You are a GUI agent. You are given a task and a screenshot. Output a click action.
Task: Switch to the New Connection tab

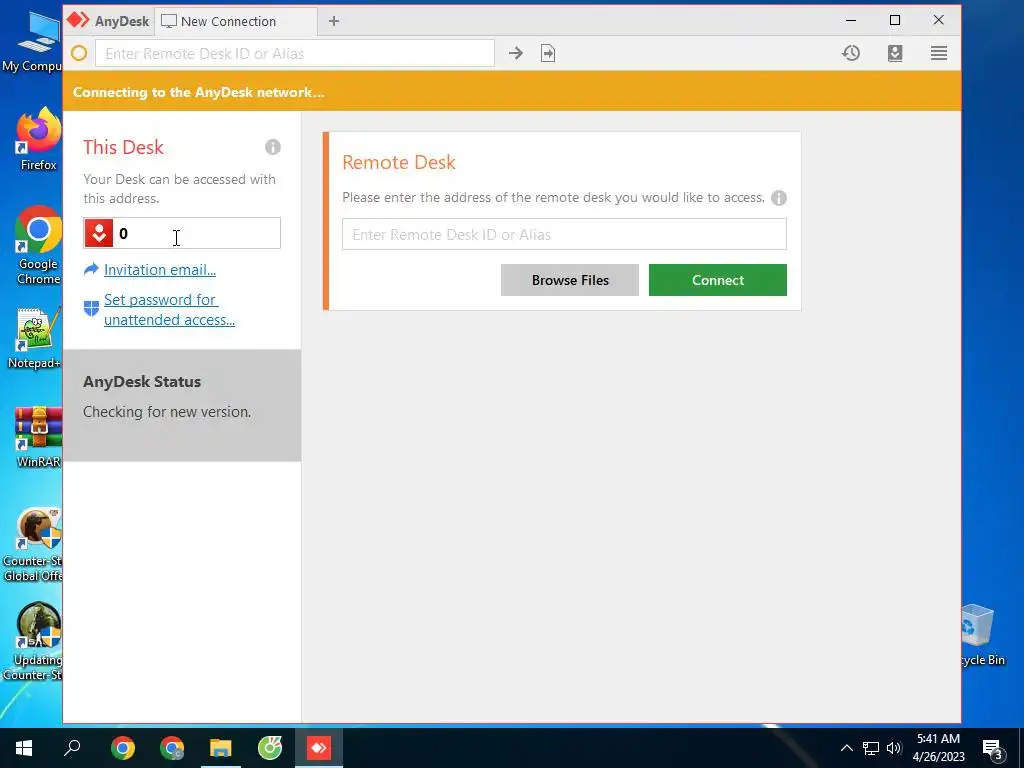pyautogui.click(x=236, y=21)
